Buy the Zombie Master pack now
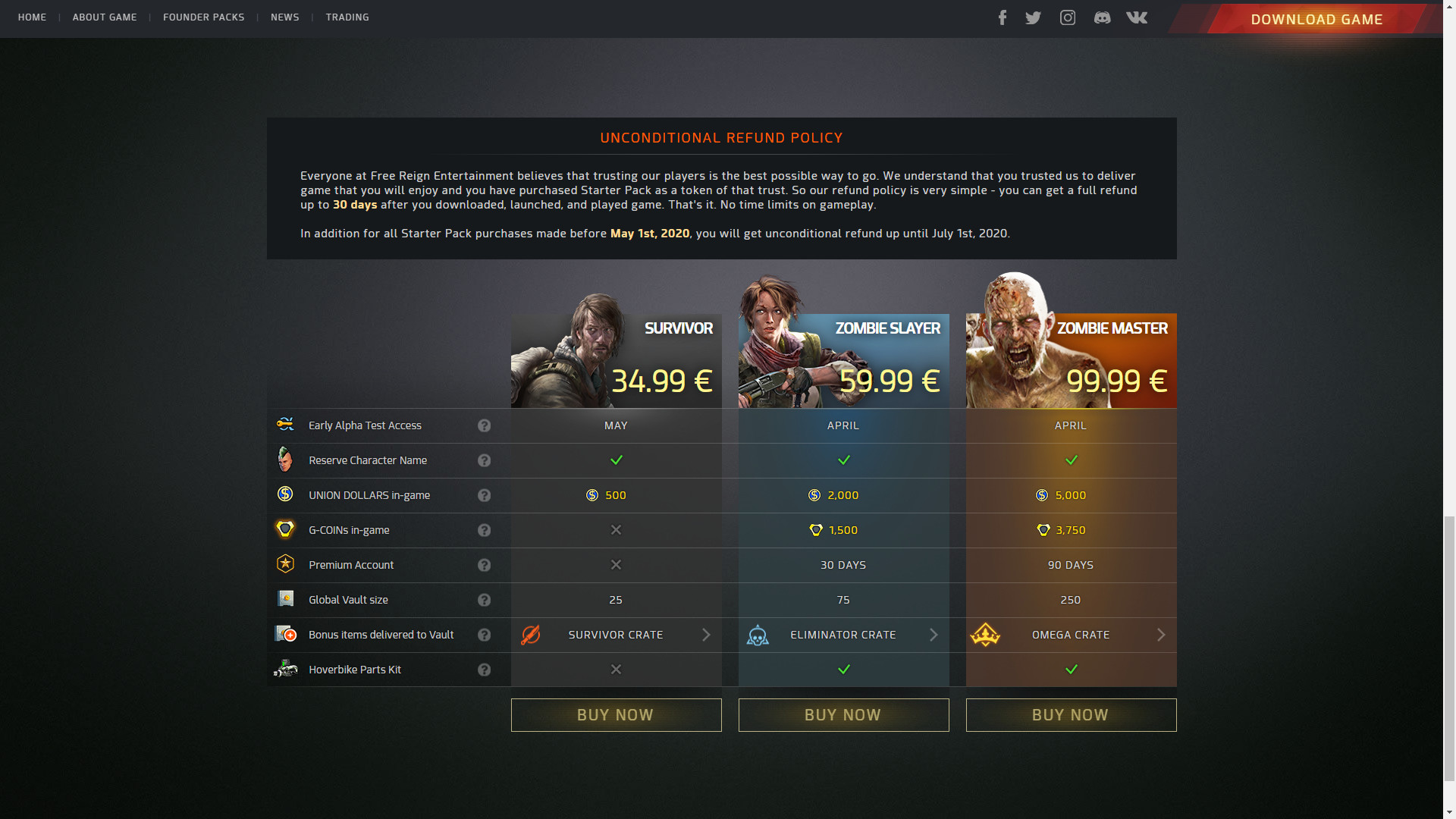Viewport: 1456px width, 819px height. (1071, 715)
